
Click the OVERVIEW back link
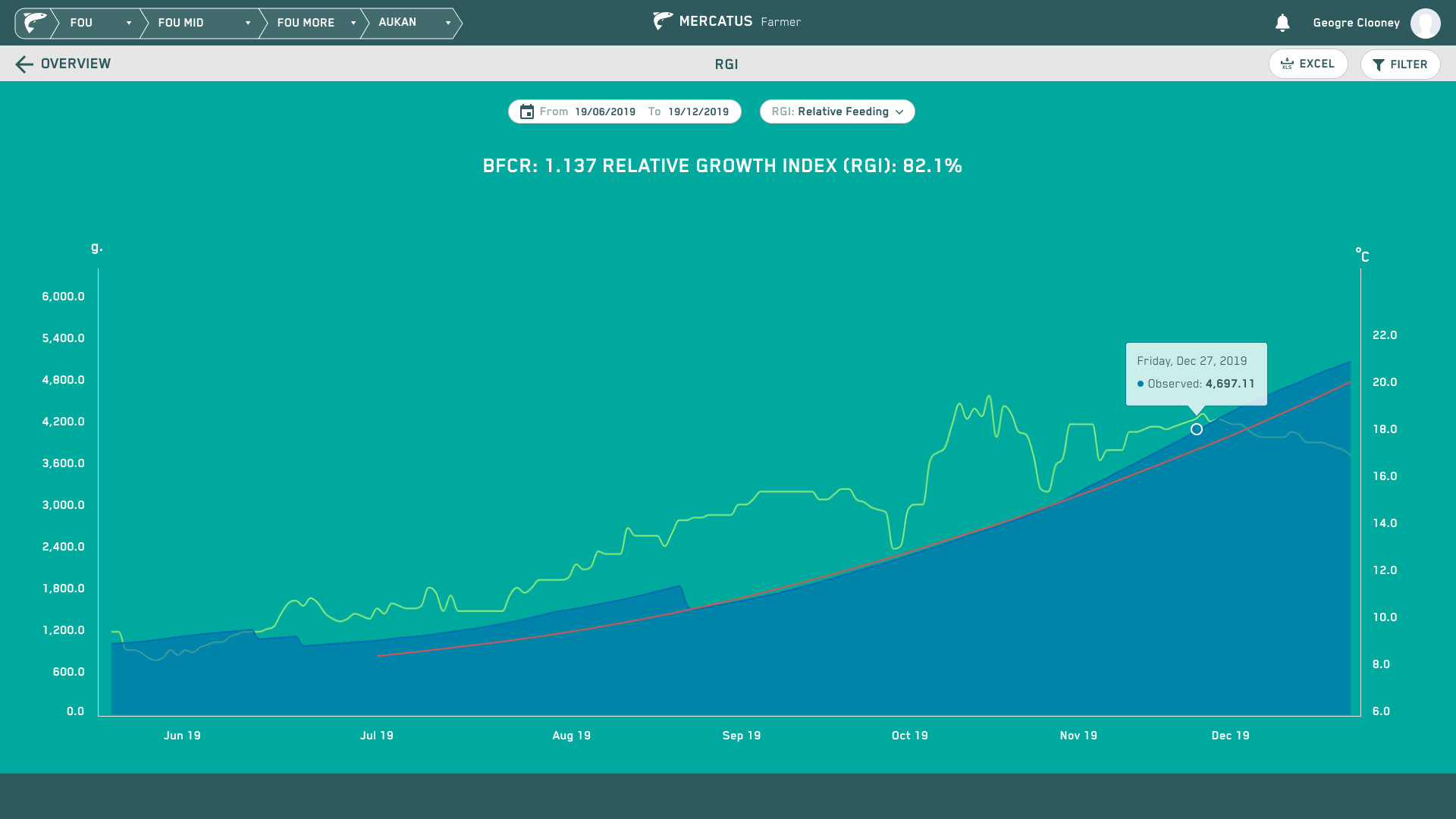tap(76, 64)
